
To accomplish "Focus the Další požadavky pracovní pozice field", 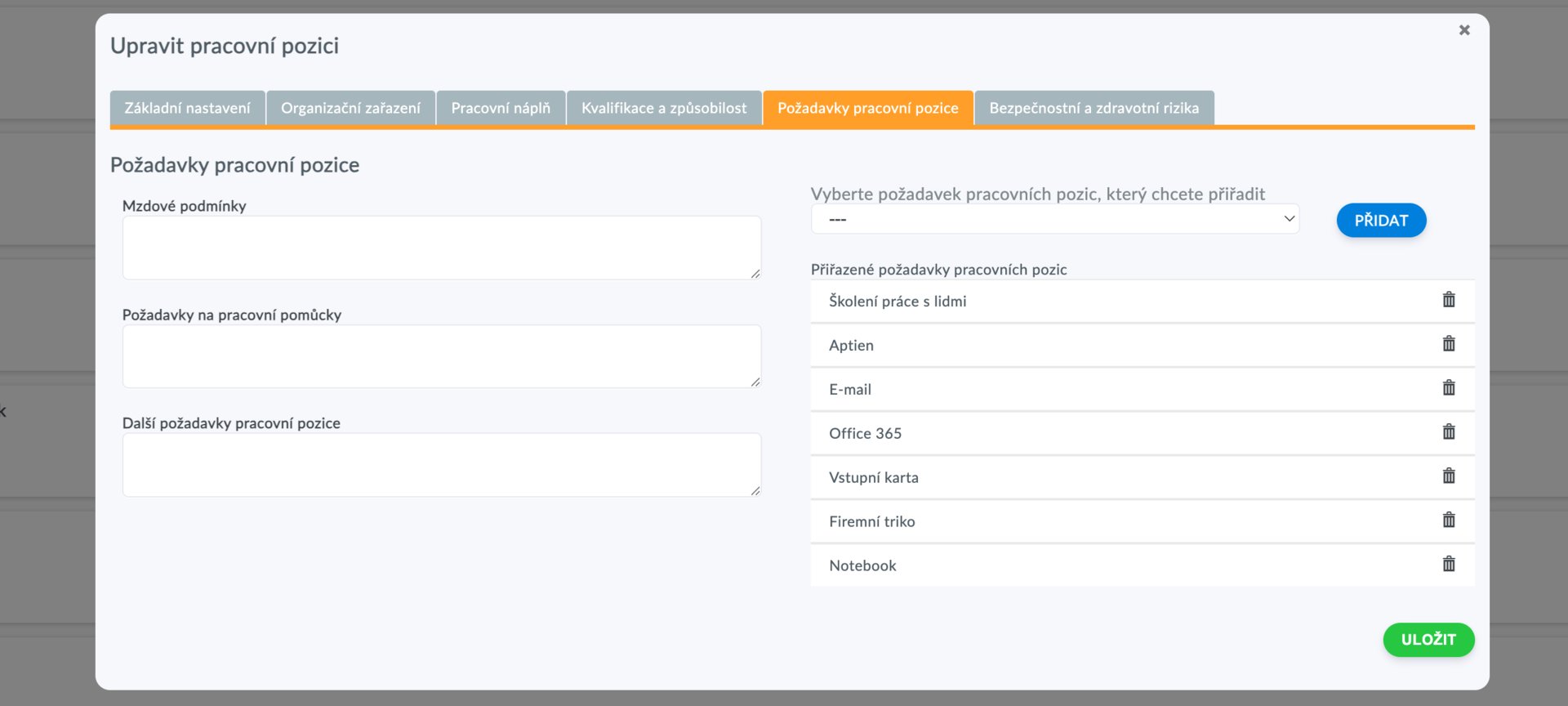I will point(442,465).
